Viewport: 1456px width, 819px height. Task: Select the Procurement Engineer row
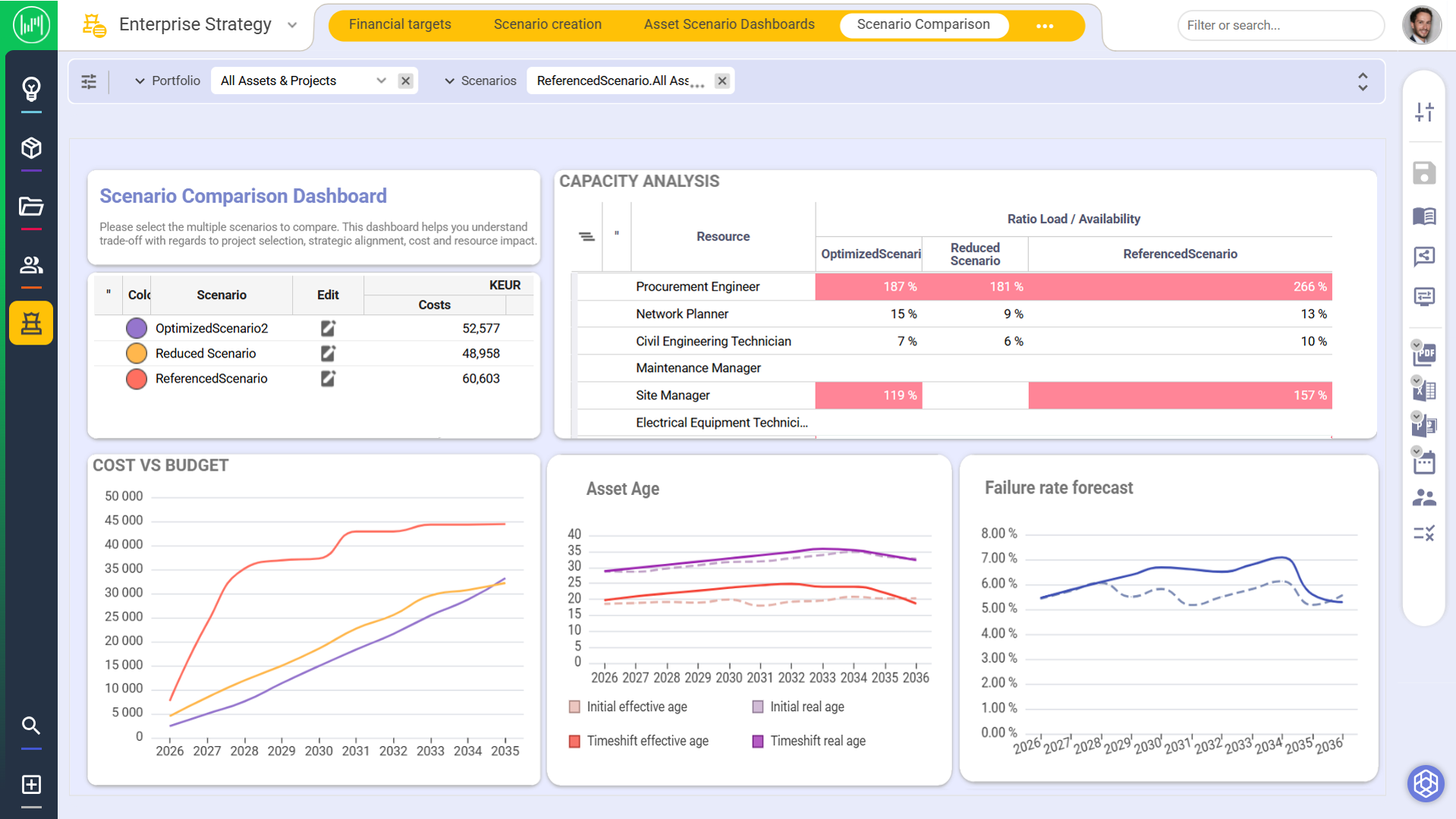click(954, 287)
